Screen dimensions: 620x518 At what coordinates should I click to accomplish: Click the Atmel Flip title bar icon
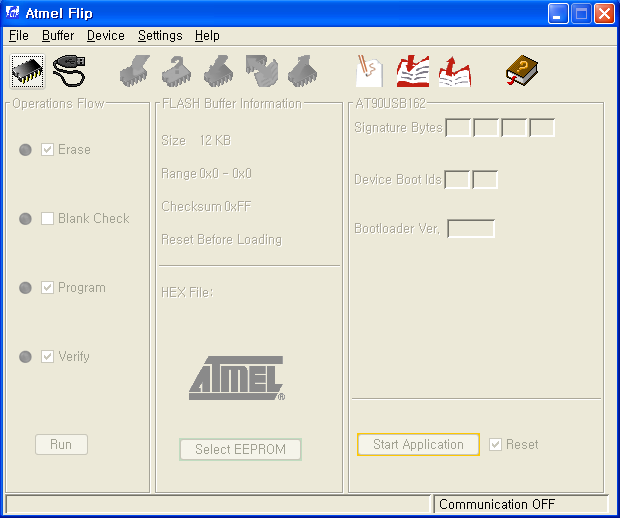pyautogui.click(x=12, y=13)
